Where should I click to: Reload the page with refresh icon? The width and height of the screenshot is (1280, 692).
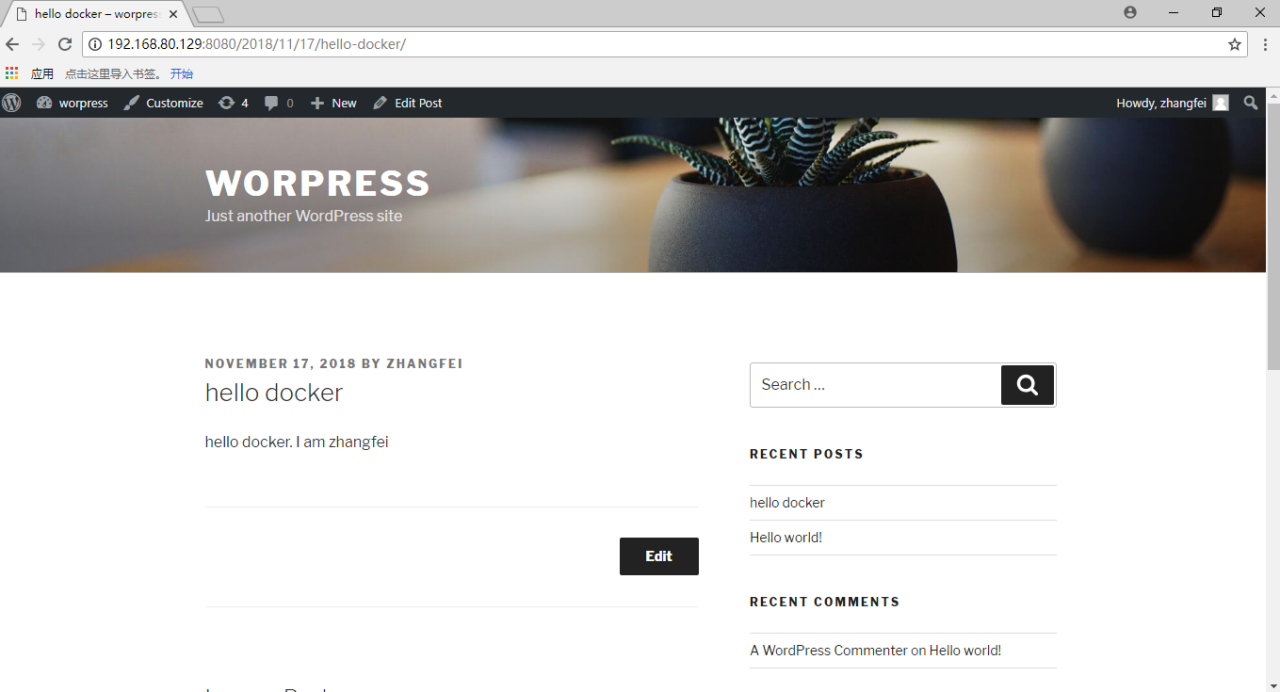(x=65, y=44)
